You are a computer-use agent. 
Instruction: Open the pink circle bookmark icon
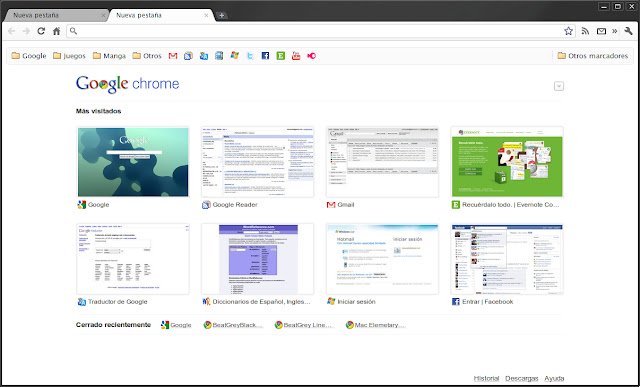(311, 56)
